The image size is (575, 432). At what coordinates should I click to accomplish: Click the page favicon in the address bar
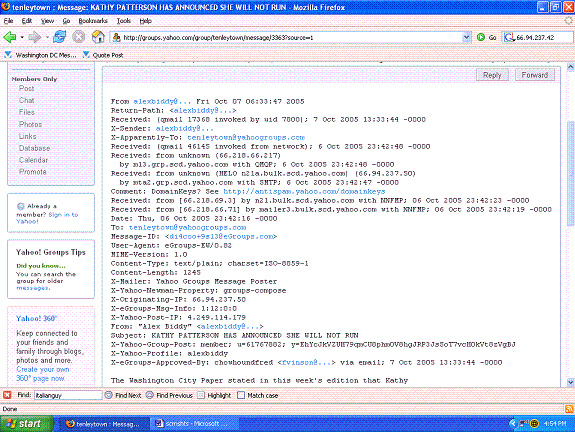click(x=117, y=37)
